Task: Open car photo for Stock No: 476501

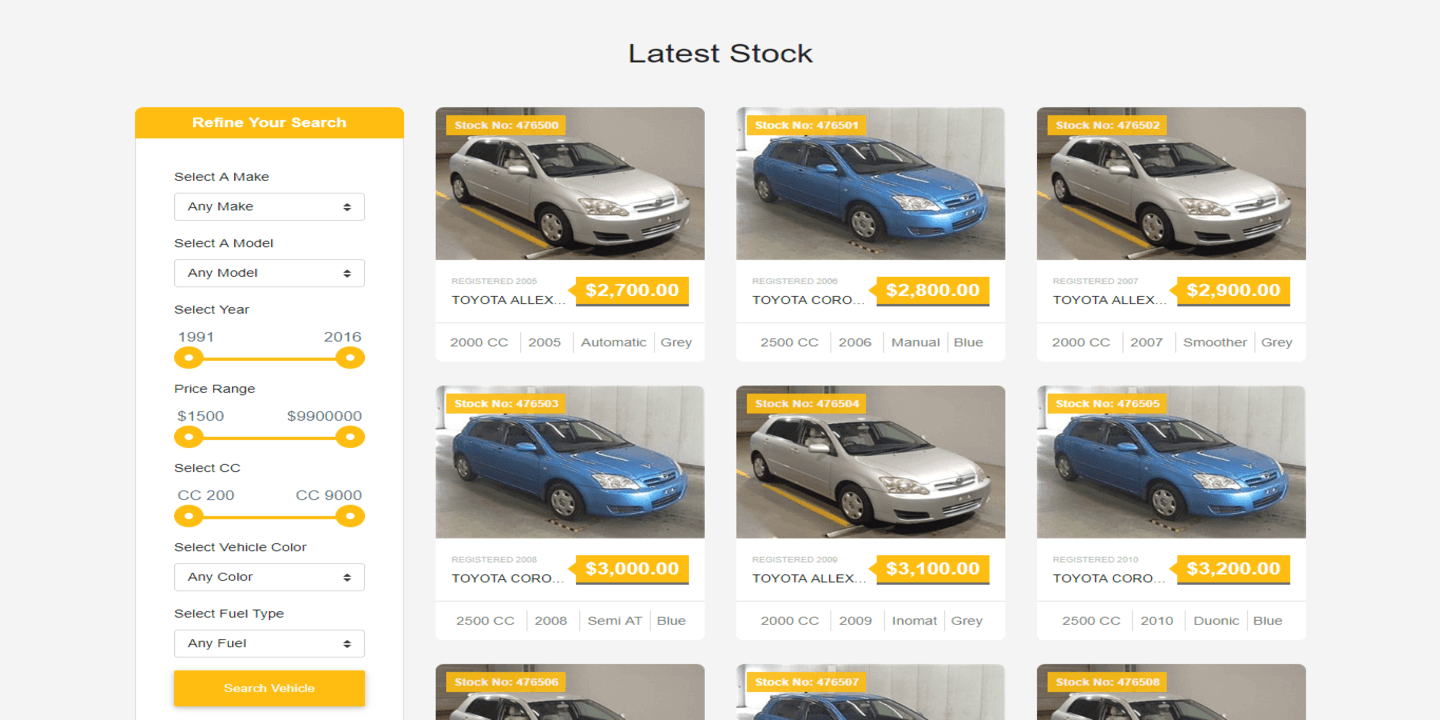Action: tap(871, 184)
